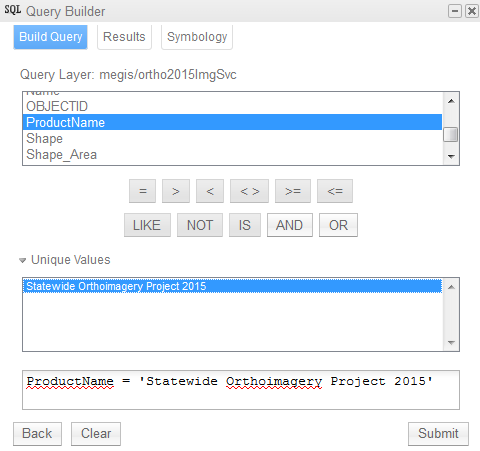480x451 pixels.
Task: Select Statewide Orthoimagery Project 2015 value
Action: pos(232,286)
